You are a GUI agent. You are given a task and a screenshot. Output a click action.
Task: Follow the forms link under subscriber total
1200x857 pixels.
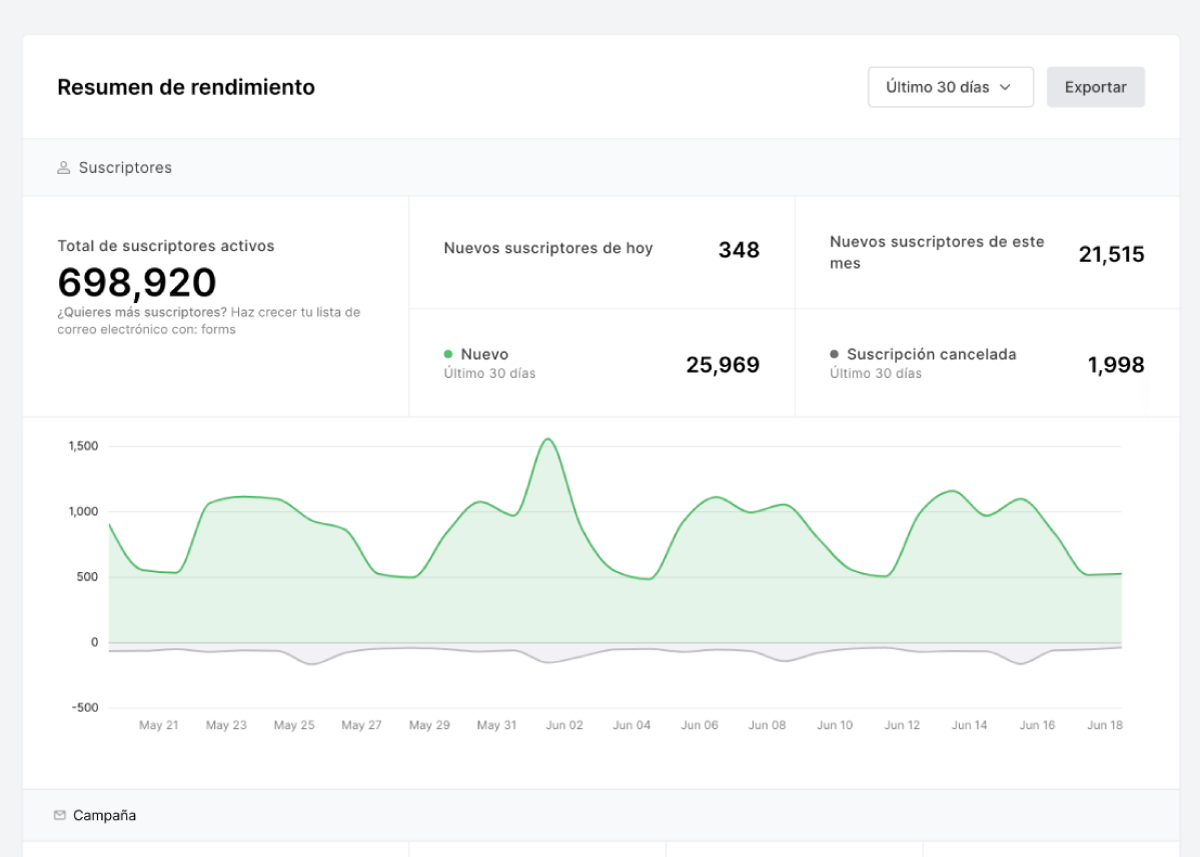coord(218,329)
